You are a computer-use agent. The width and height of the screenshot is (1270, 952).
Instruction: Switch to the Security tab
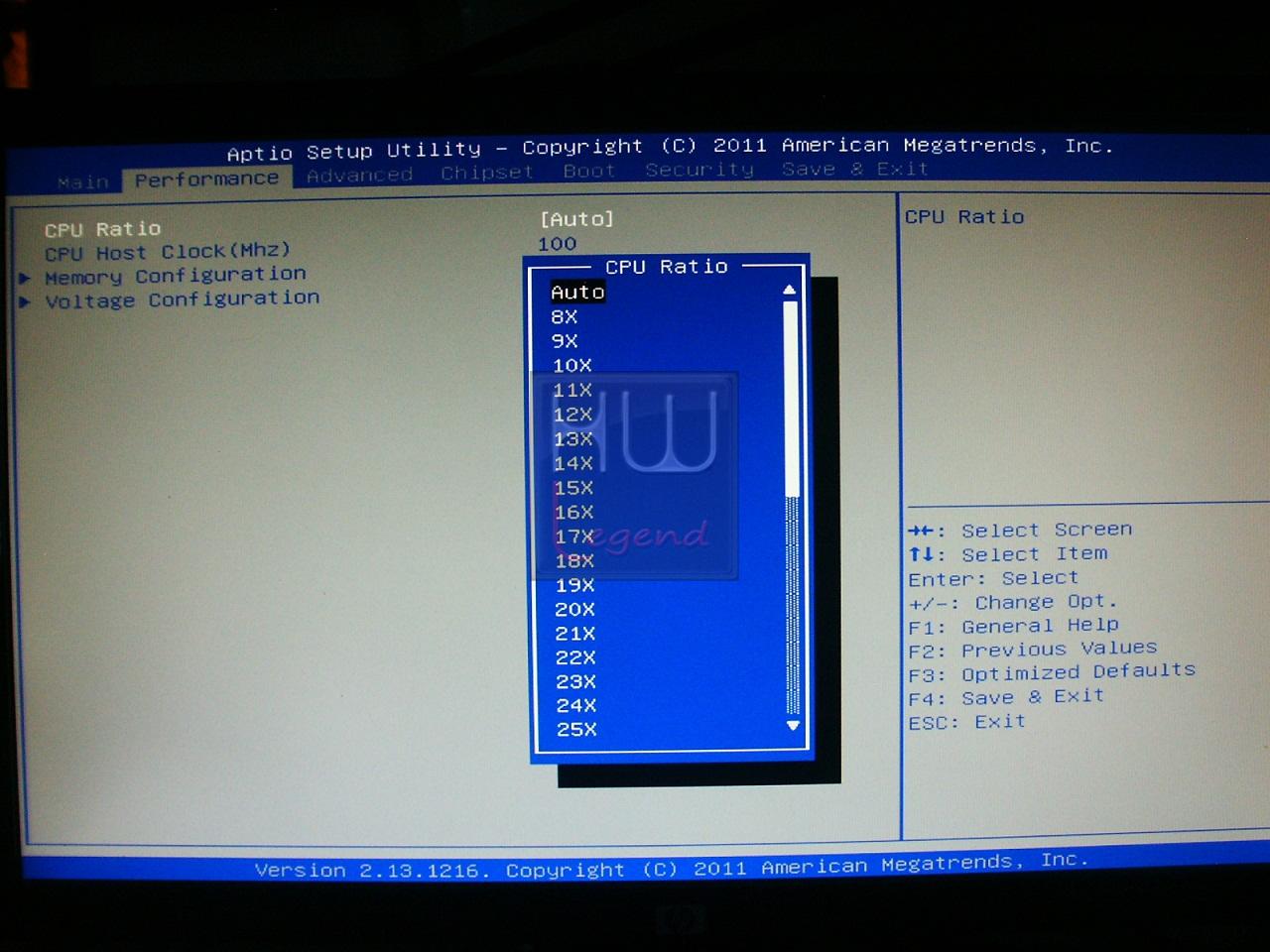click(x=699, y=170)
